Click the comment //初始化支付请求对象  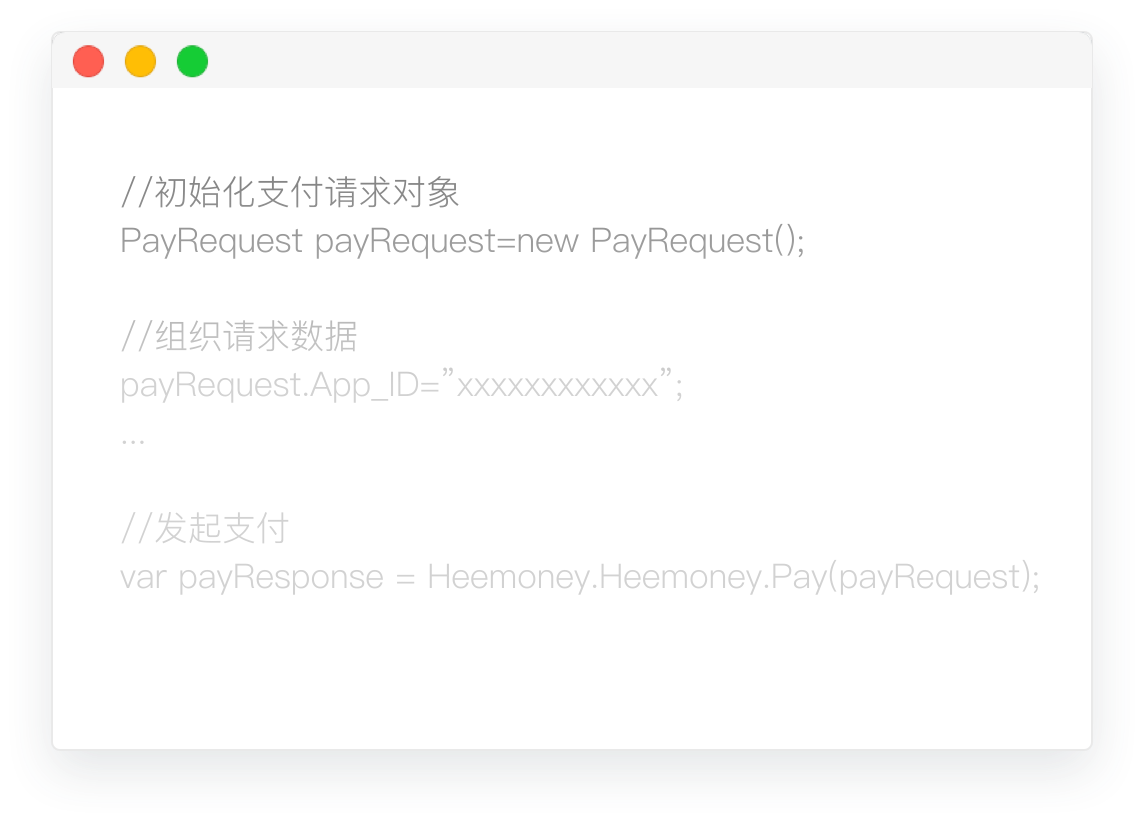(x=290, y=192)
